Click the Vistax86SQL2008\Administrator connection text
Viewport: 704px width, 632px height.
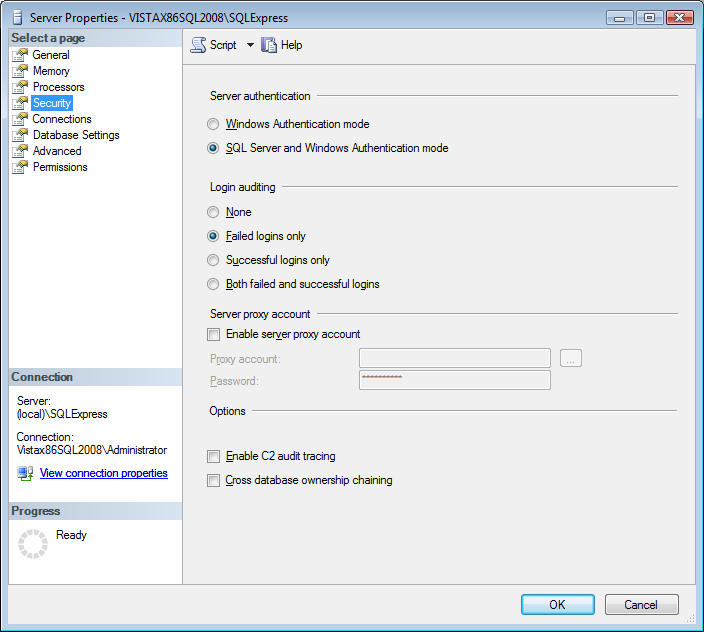click(x=92, y=450)
